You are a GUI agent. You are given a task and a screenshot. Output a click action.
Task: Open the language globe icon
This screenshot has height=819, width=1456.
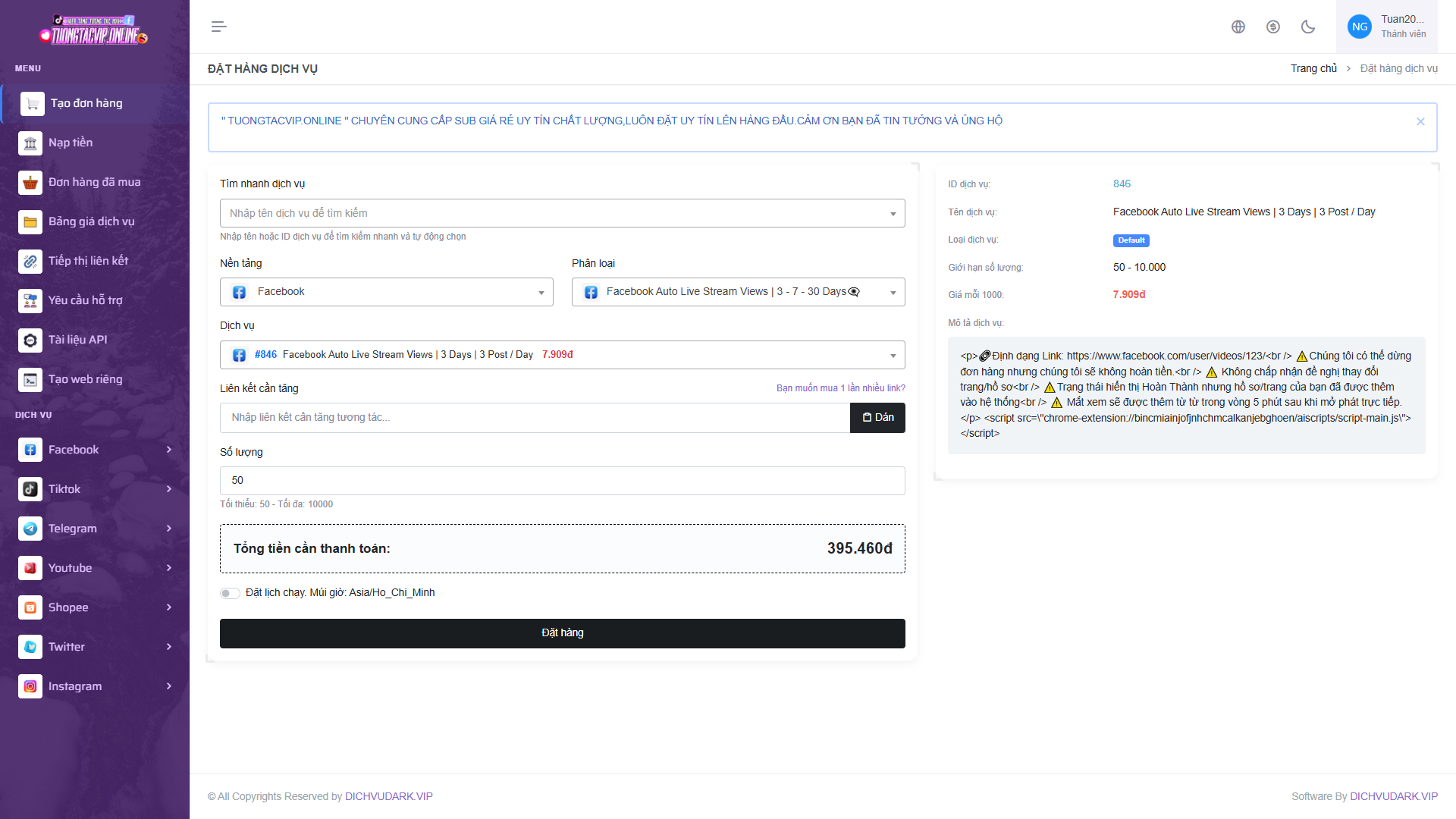[1238, 27]
